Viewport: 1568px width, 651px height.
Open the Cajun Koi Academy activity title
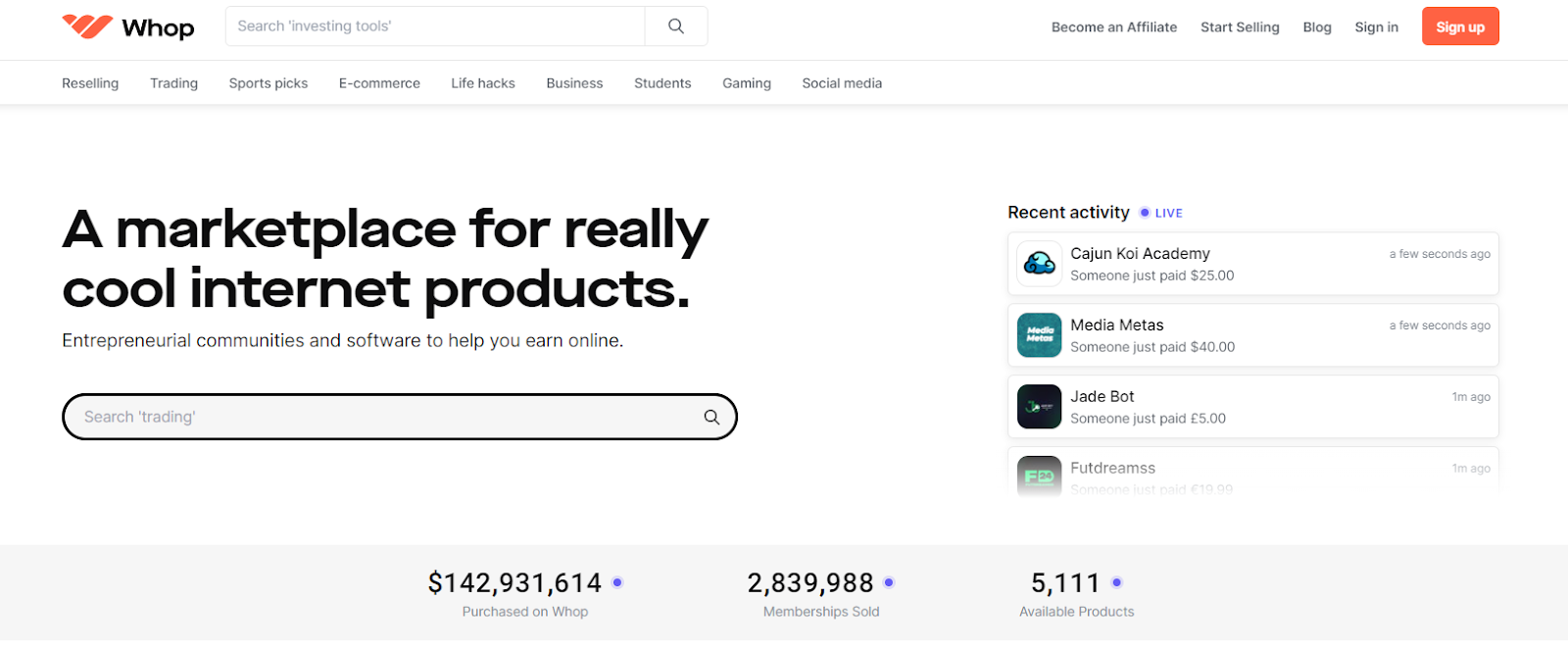[1140, 253]
